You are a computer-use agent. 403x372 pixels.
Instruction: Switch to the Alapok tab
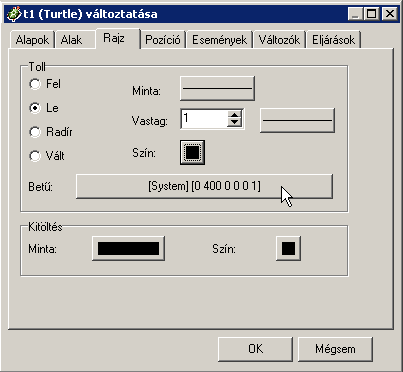pos(32,40)
